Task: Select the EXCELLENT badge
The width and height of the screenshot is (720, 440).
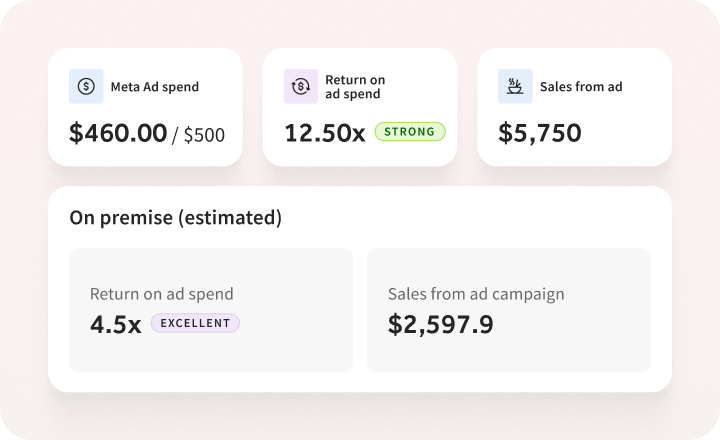Action: [x=195, y=323]
